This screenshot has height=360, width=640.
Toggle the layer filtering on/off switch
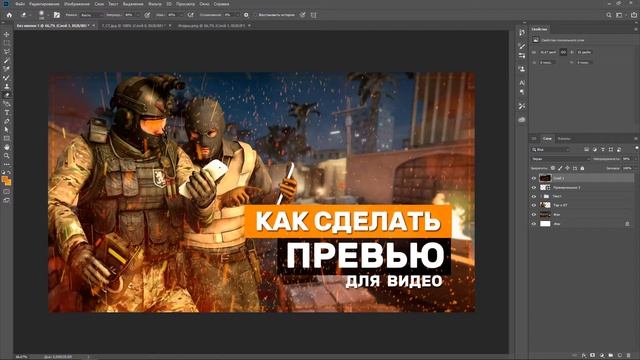click(x=636, y=148)
